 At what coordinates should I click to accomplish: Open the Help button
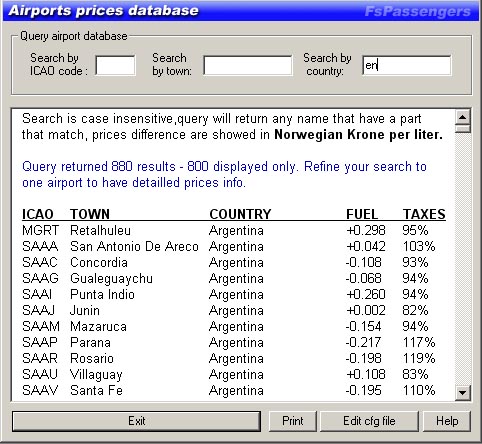click(x=447, y=421)
